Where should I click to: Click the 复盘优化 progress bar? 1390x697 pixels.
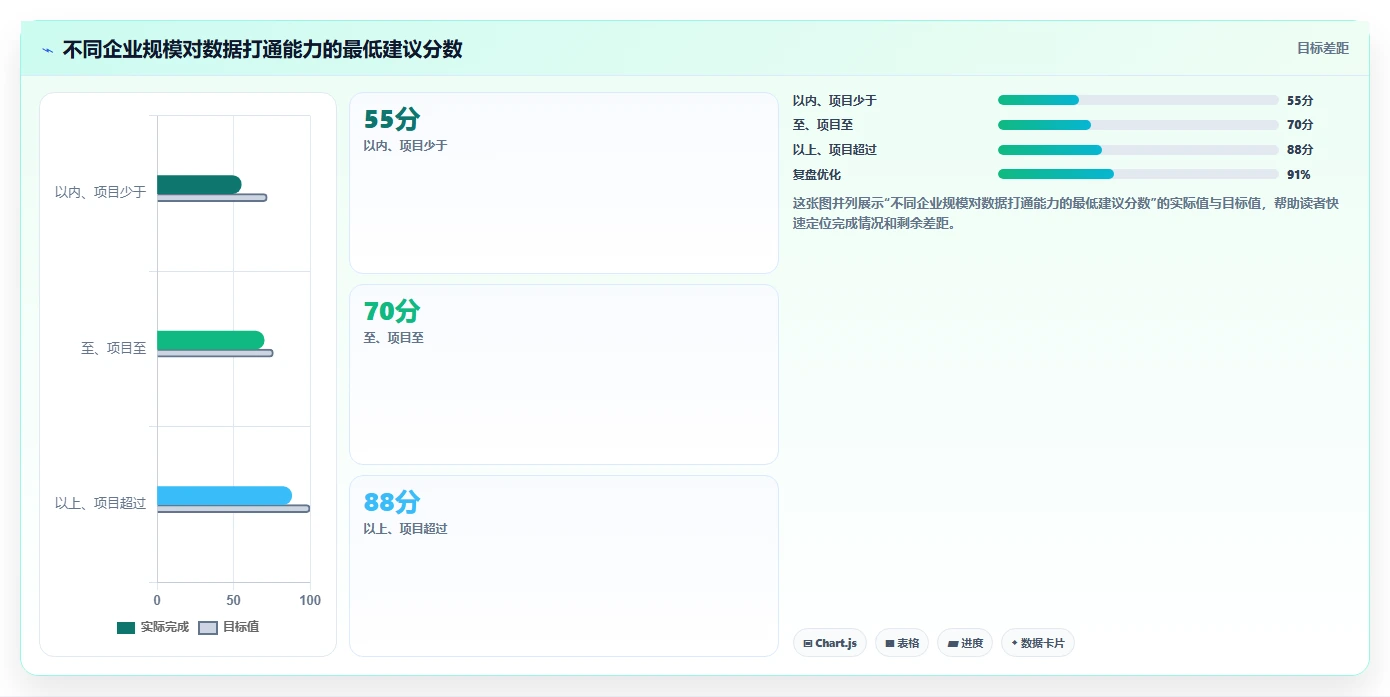1138,174
